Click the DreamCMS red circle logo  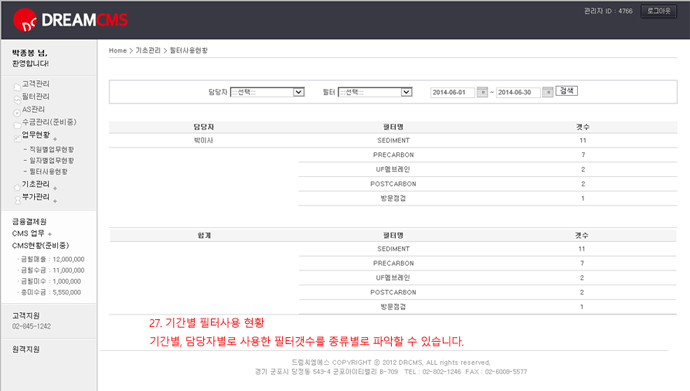[25, 20]
